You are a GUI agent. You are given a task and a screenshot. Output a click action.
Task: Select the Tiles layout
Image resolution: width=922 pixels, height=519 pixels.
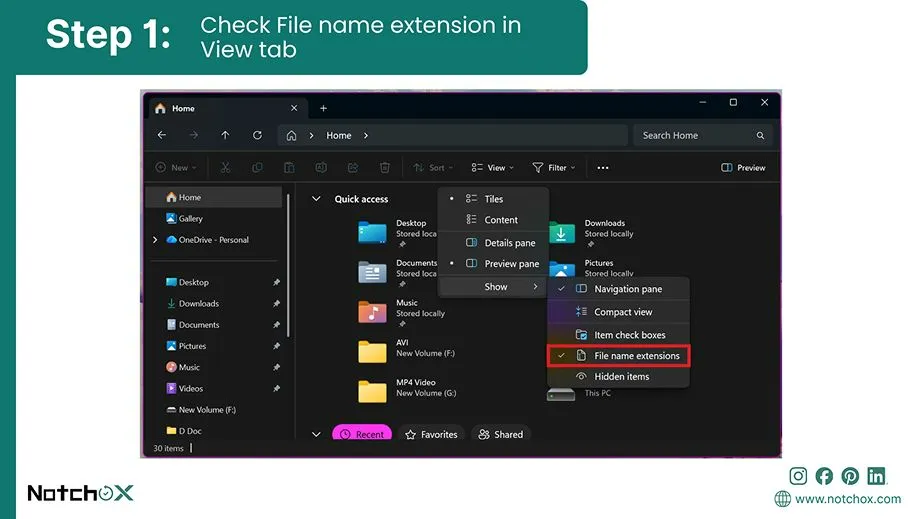pyautogui.click(x=494, y=199)
